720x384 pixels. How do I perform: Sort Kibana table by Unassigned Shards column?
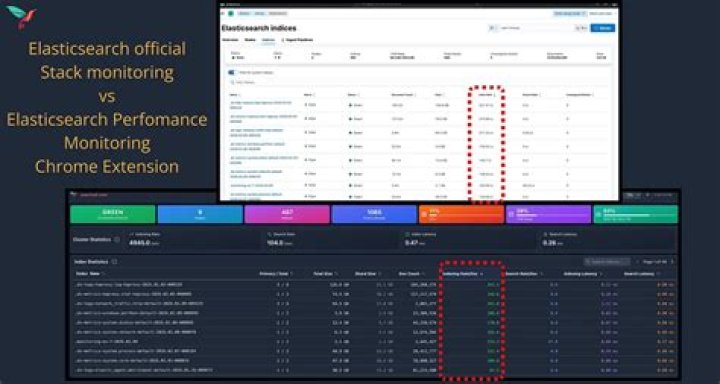tap(580, 95)
